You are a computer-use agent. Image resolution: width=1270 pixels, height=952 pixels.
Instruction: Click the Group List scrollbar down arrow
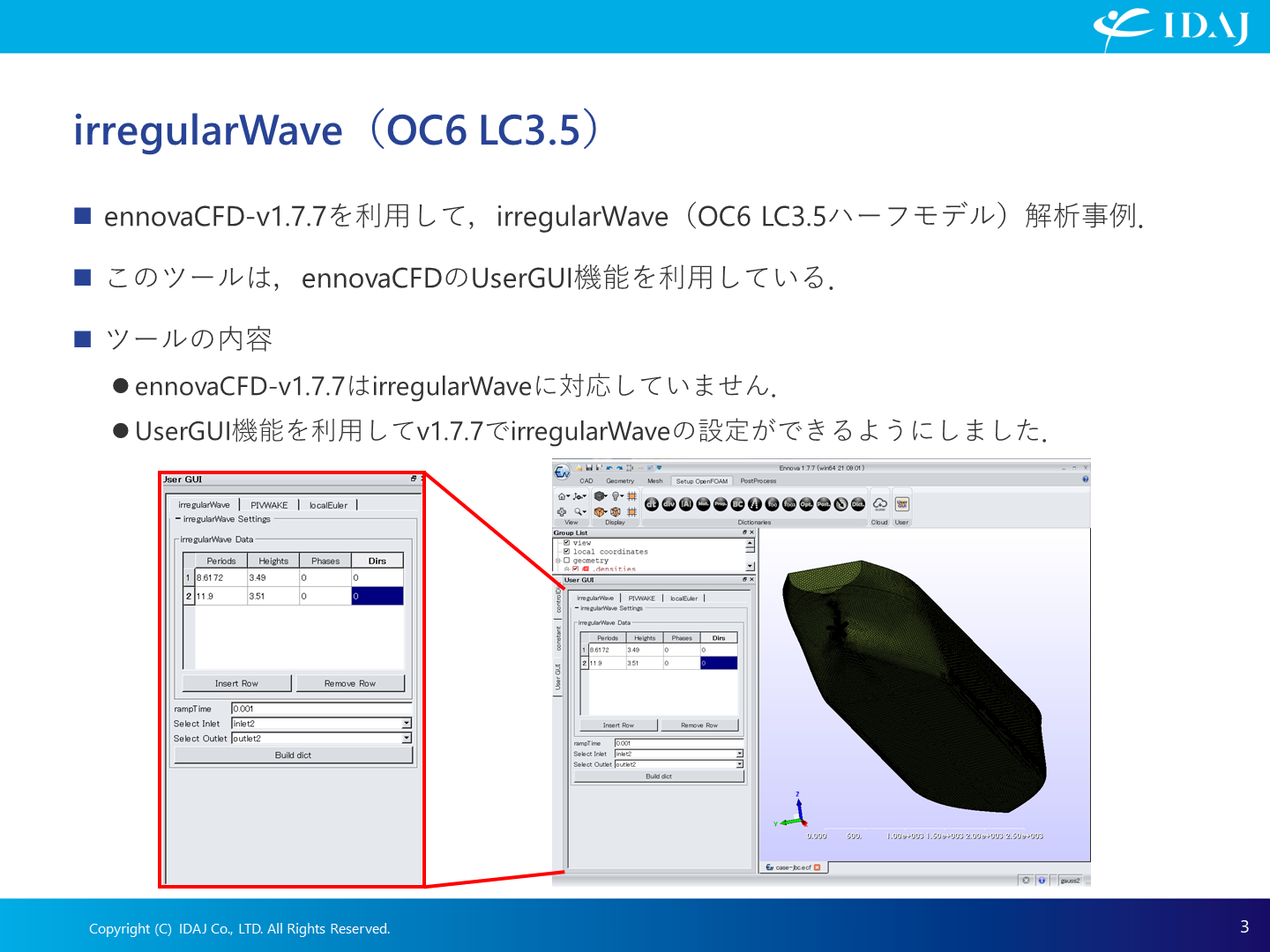click(x=750, y=566)
